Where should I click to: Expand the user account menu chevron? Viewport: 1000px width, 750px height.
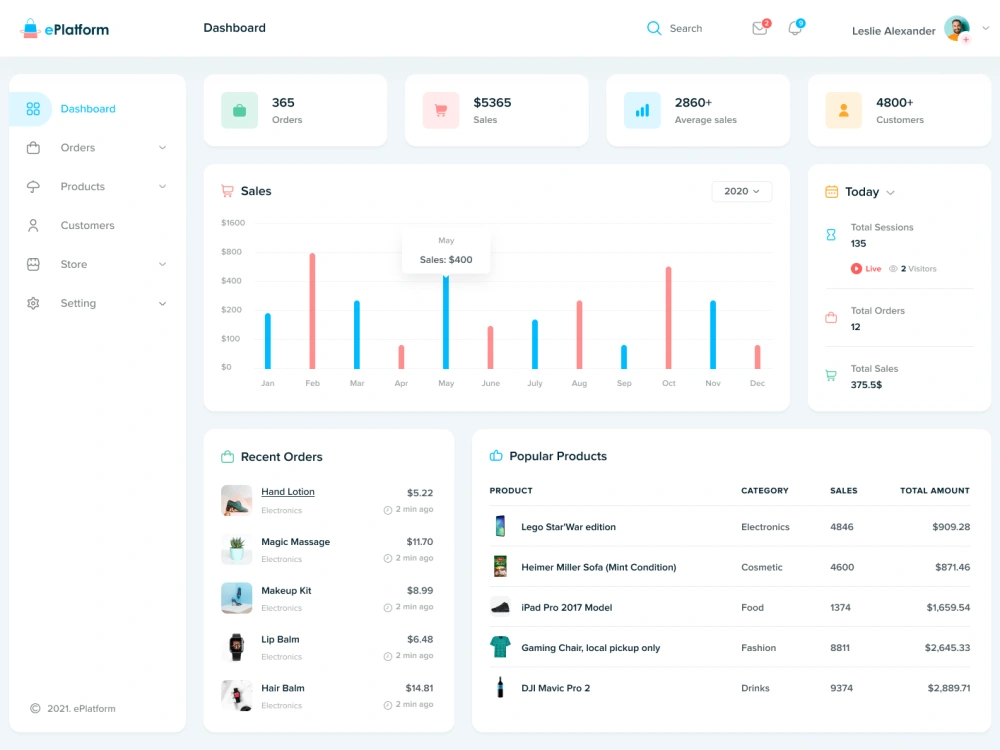coord(986,28)
